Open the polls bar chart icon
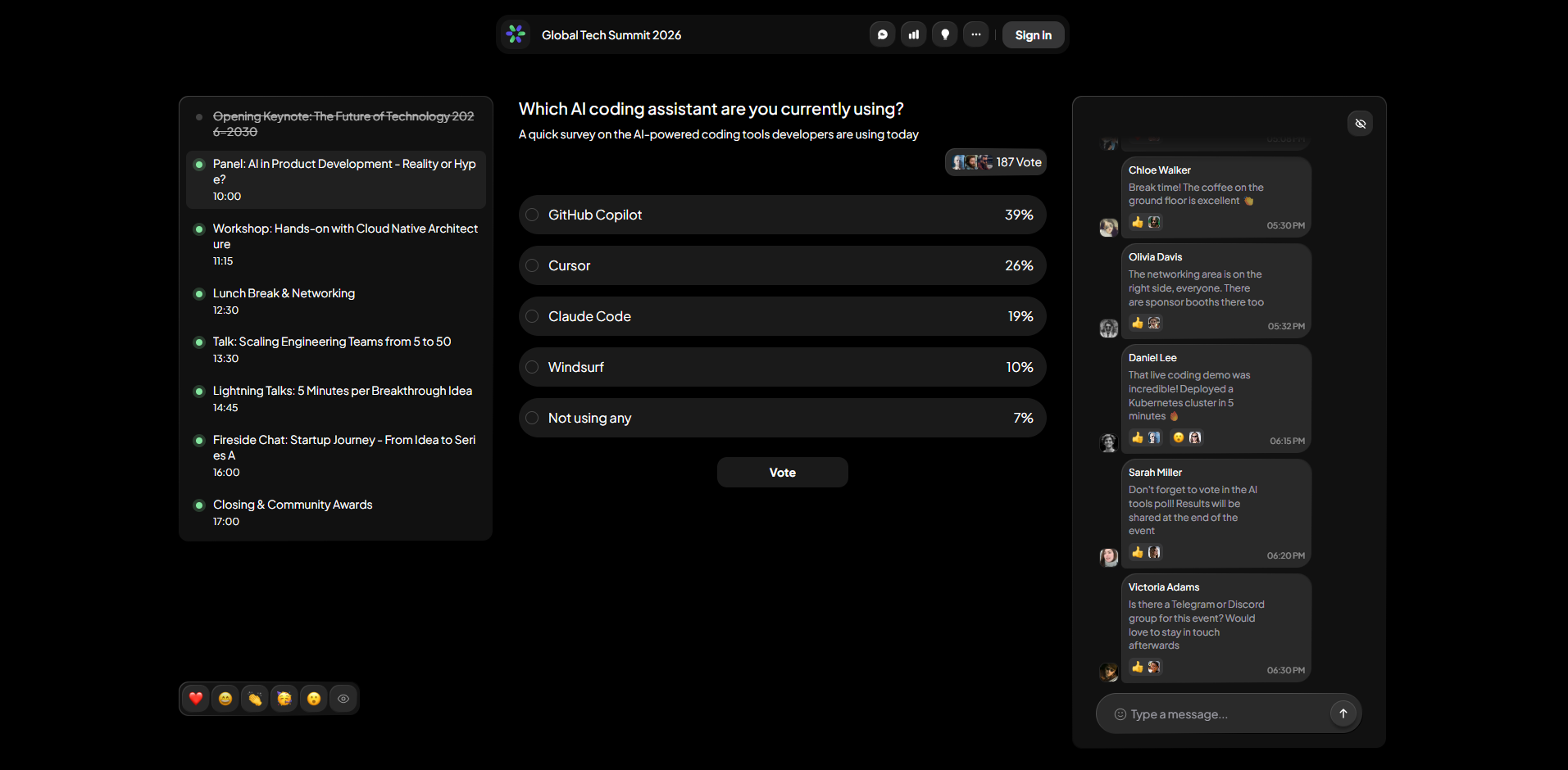 tap(913, 34)
